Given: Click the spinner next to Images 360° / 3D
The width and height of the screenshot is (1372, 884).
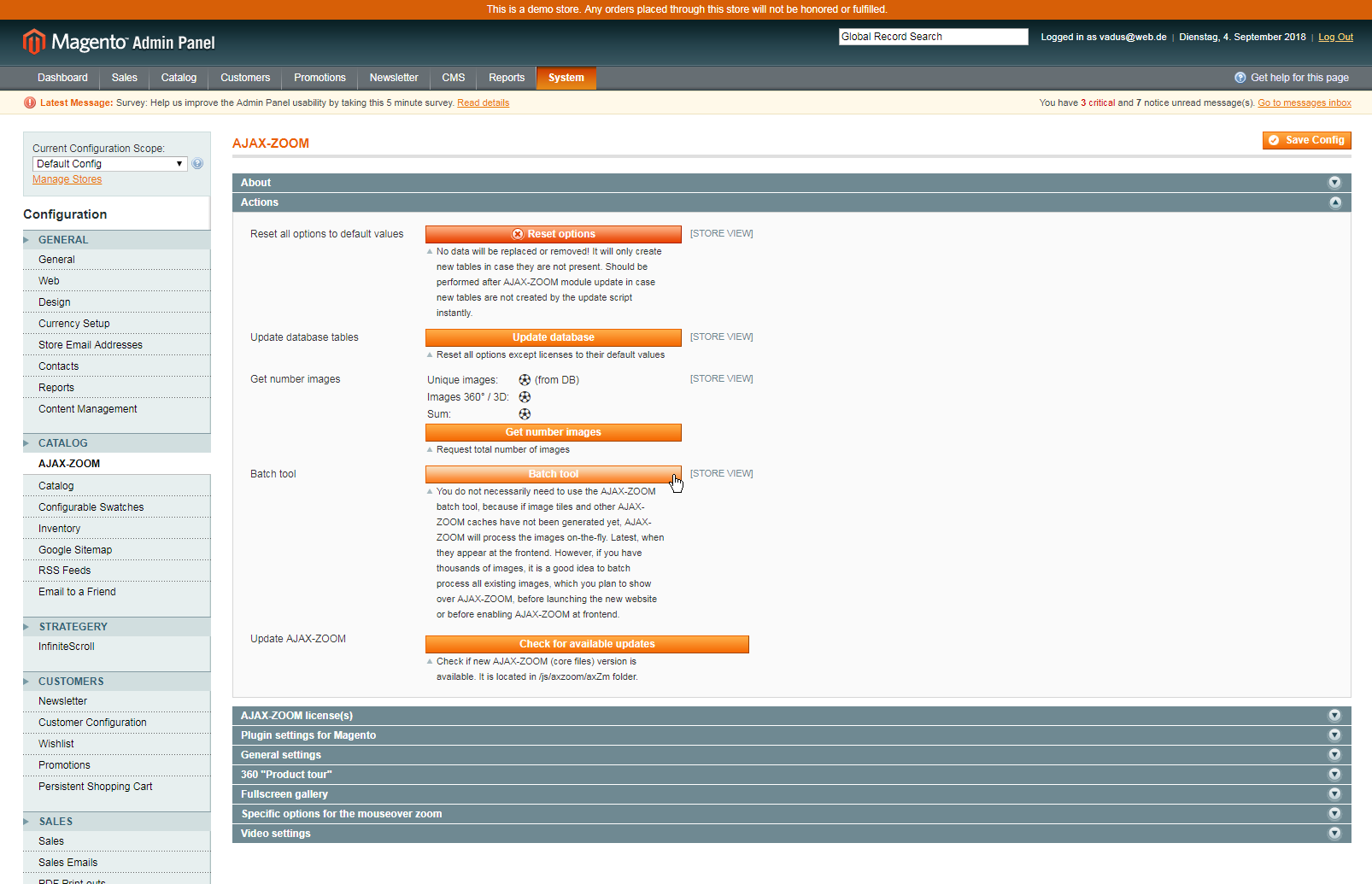Looking at the screenshot, I should pyautogui.click(x=525, y=397).
